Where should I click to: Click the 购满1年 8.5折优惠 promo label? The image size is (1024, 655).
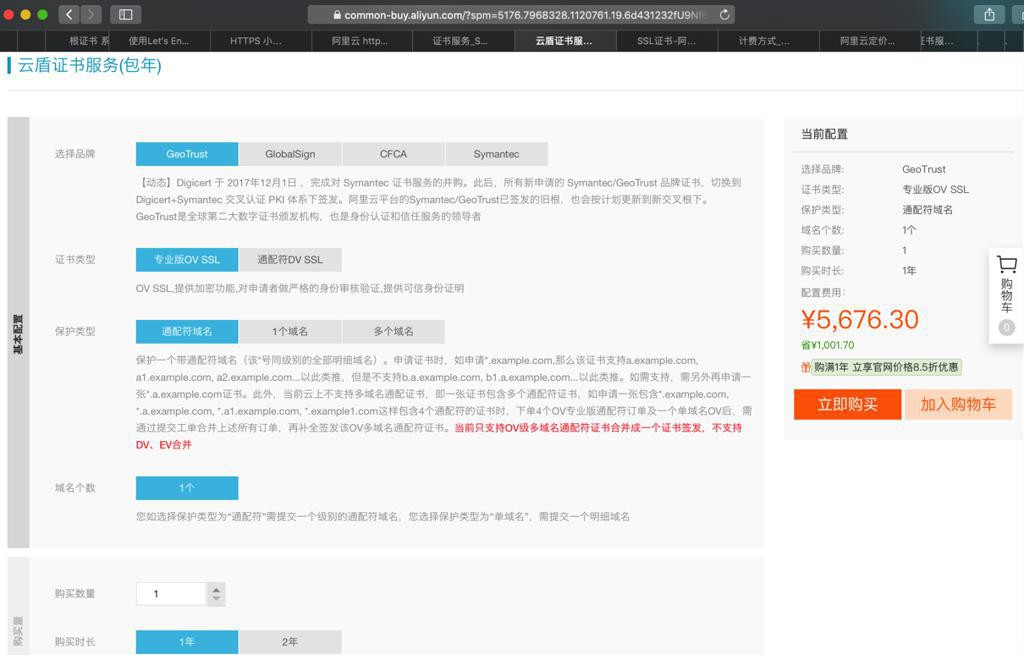click(886, 367)
